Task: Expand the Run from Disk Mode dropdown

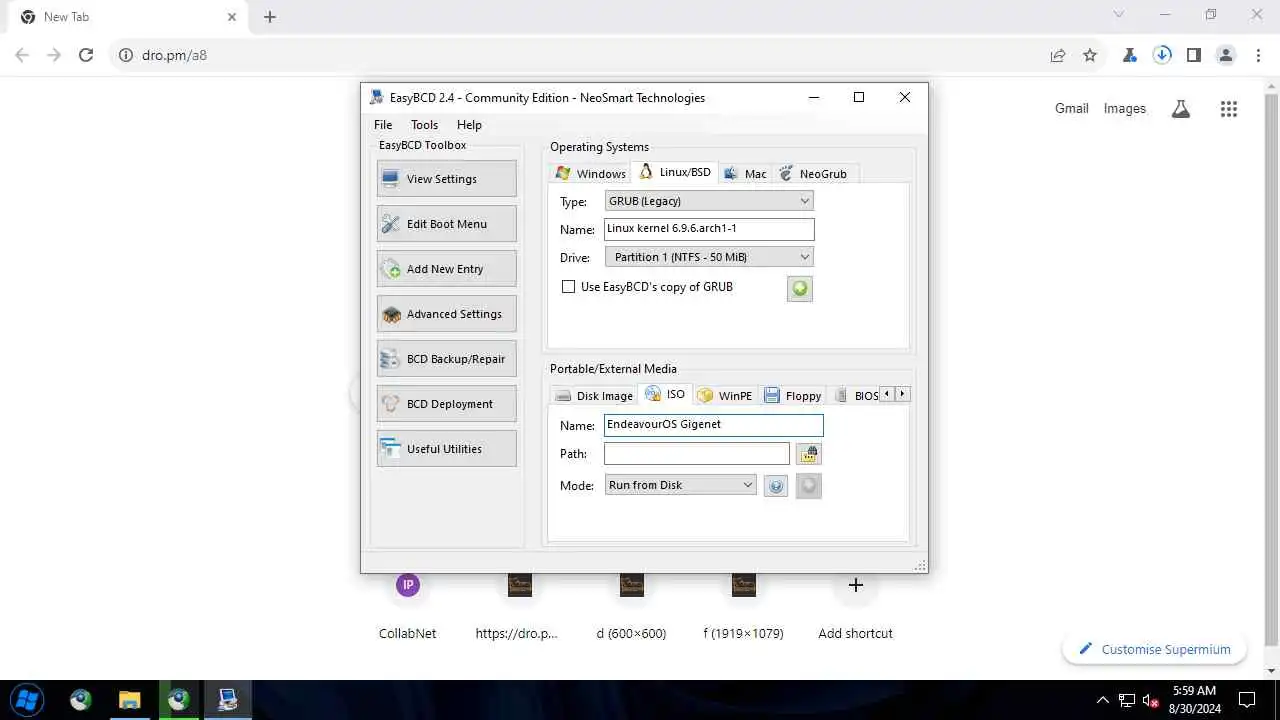Action: click(681, 485)
